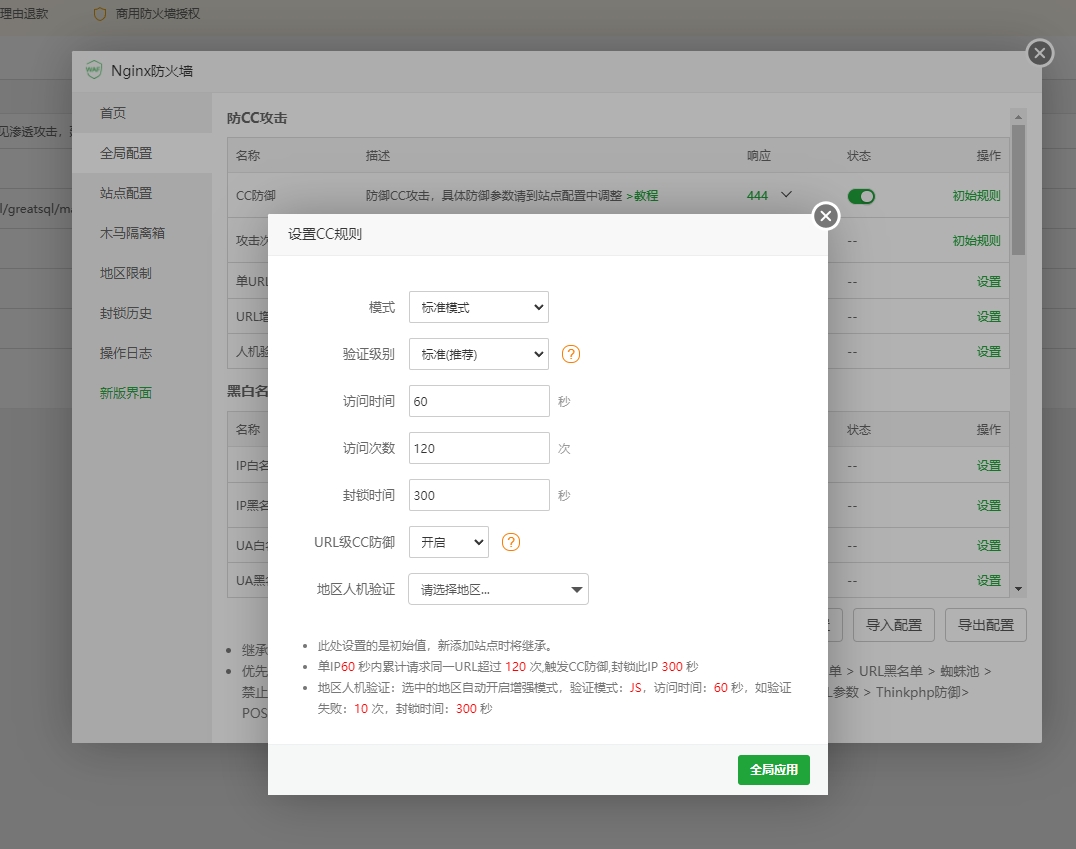The height and width of the screenshot is (849, 1076).
Task: Click 设置 in UA黑名单 row
Action: (x=989, y=581)
